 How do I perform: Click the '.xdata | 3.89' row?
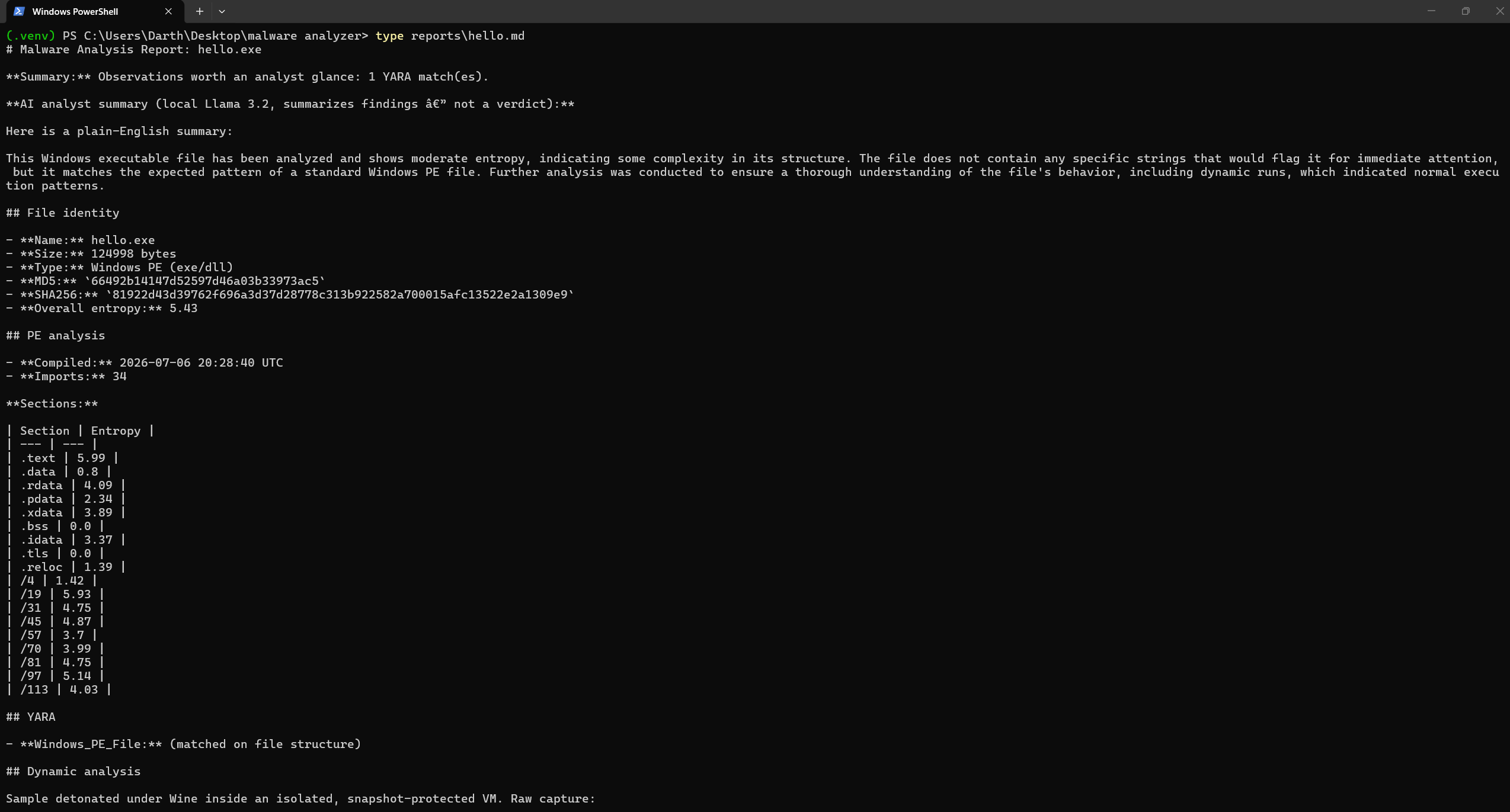pos(66,513)
